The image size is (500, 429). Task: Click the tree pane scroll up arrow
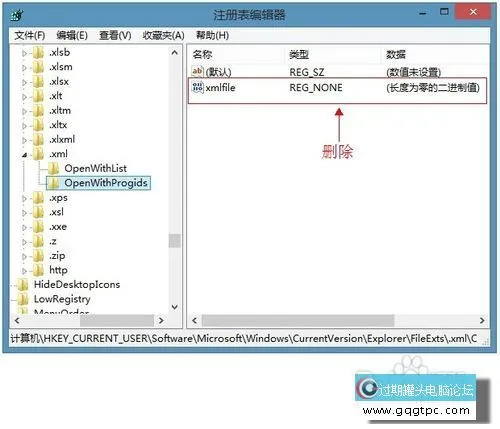(174, 53)
